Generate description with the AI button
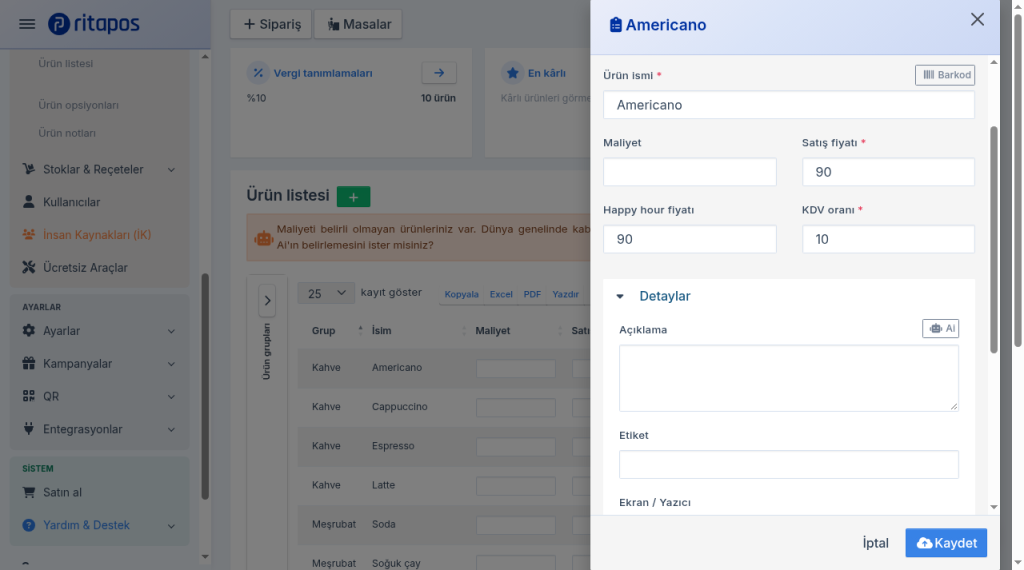1024x570 pixels. click(940, 328)
